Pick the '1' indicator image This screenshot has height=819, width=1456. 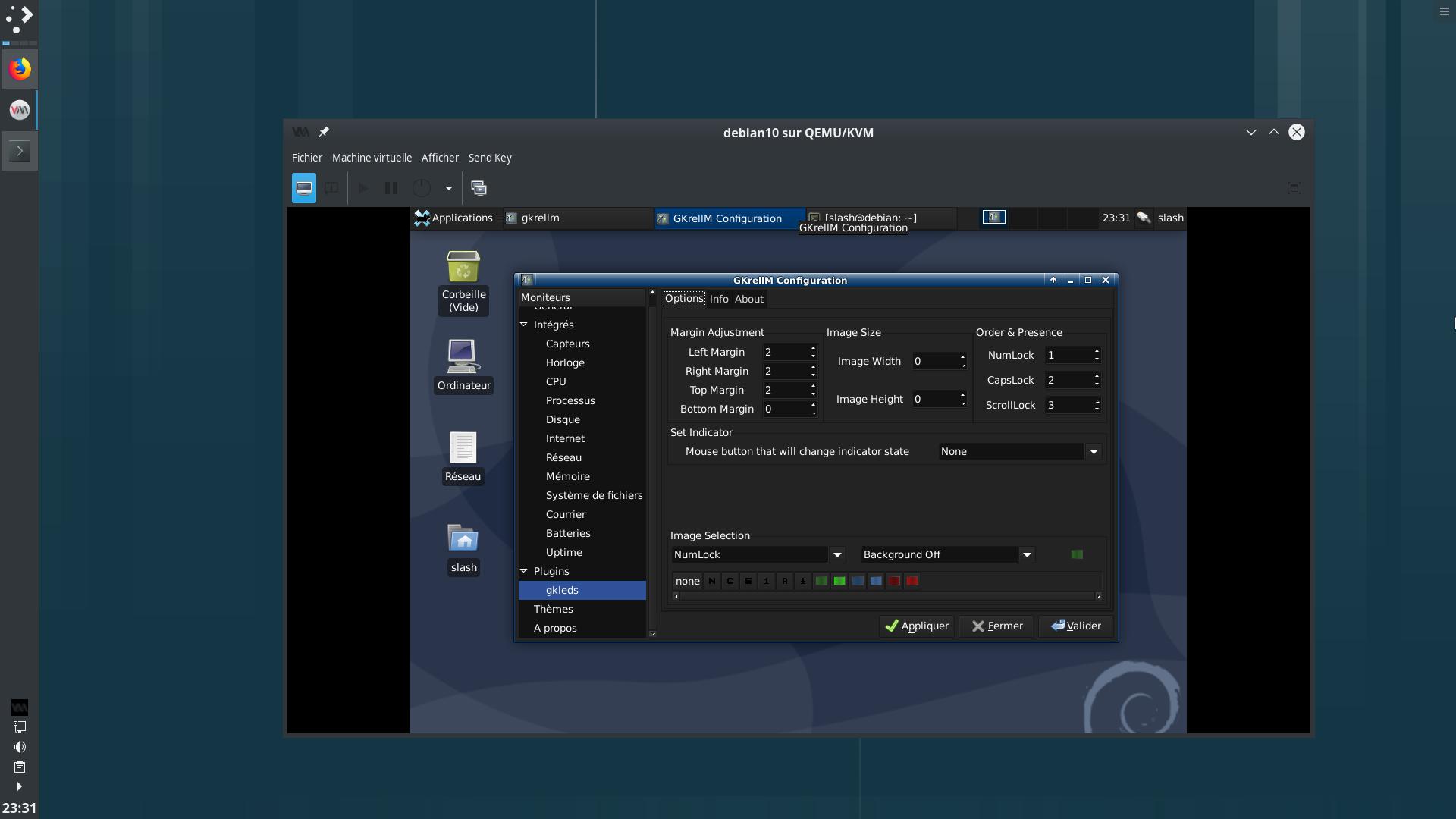pos(767,581)
